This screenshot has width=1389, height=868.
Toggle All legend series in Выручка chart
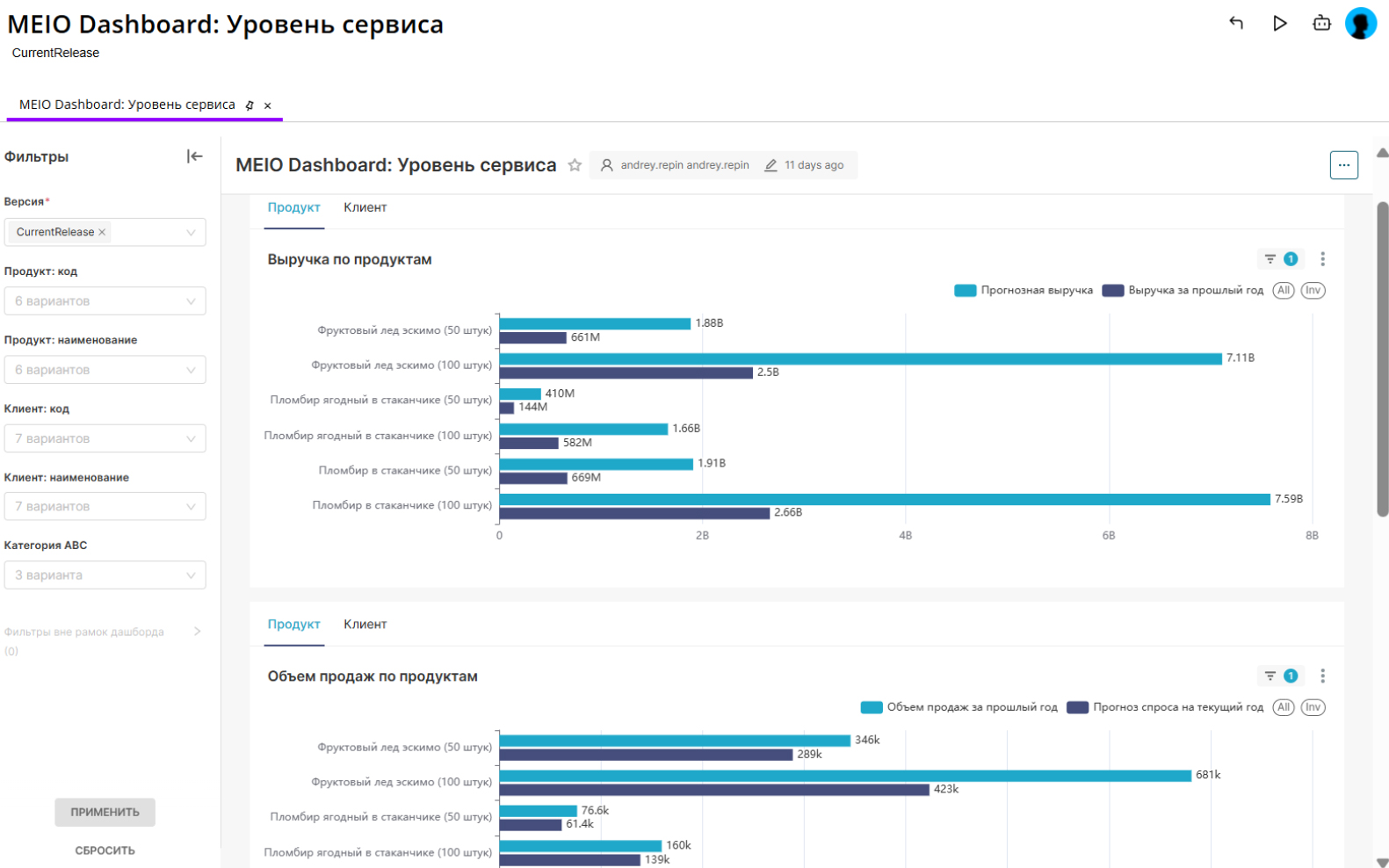click(x=1284, y=291)
